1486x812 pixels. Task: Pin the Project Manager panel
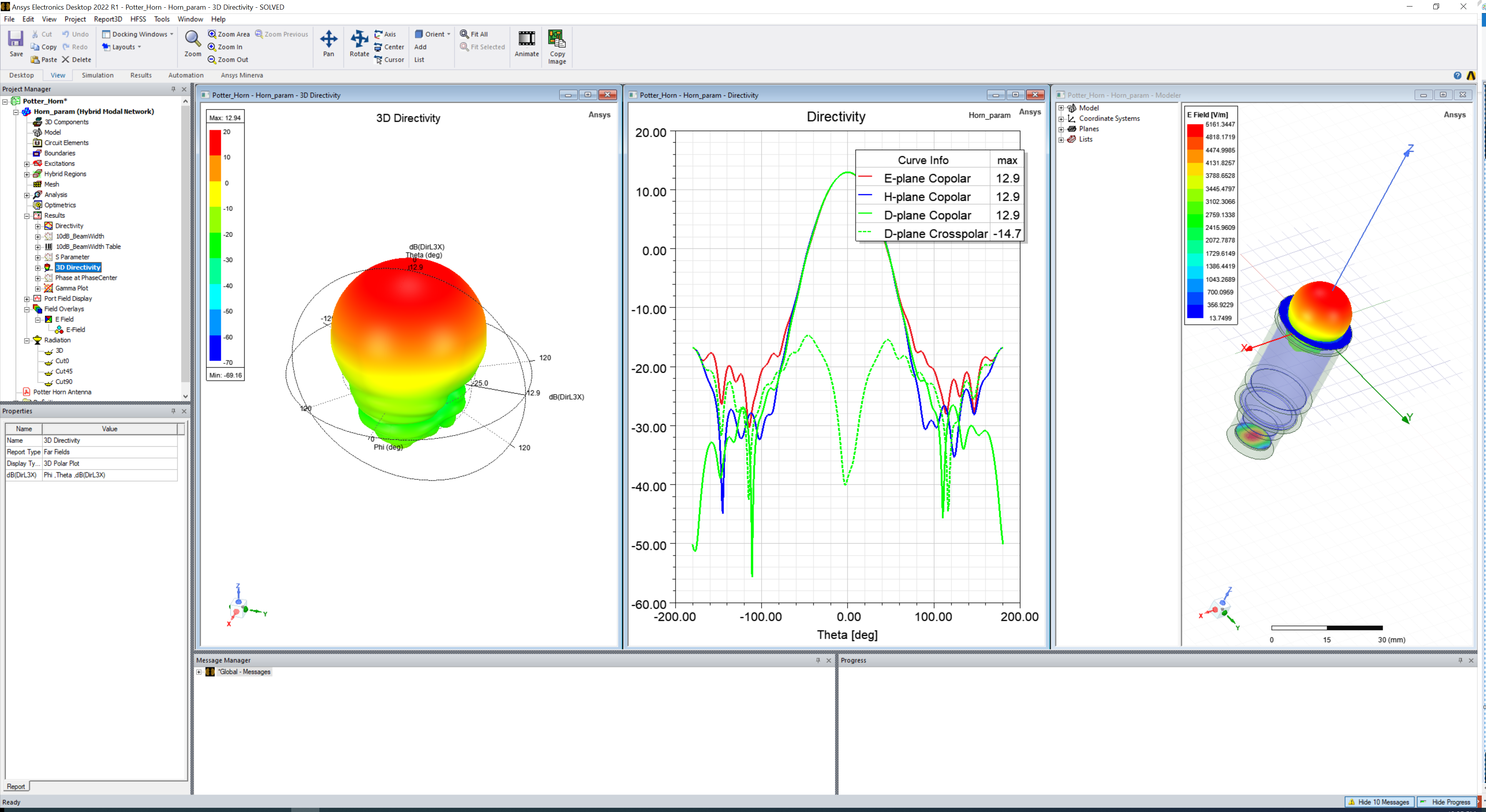[173, 89]
